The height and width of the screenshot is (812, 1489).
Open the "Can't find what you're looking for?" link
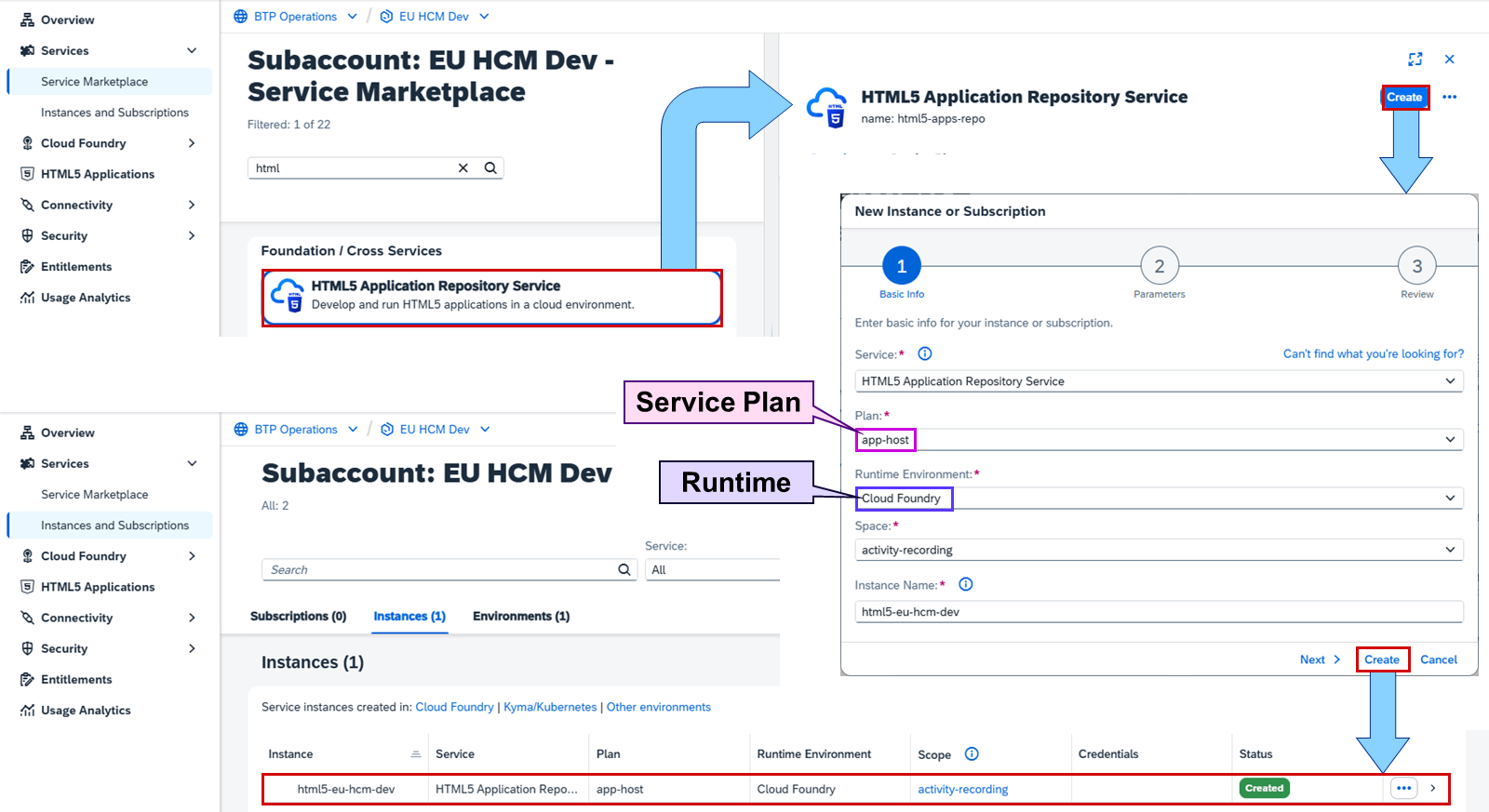point(1374,353)
